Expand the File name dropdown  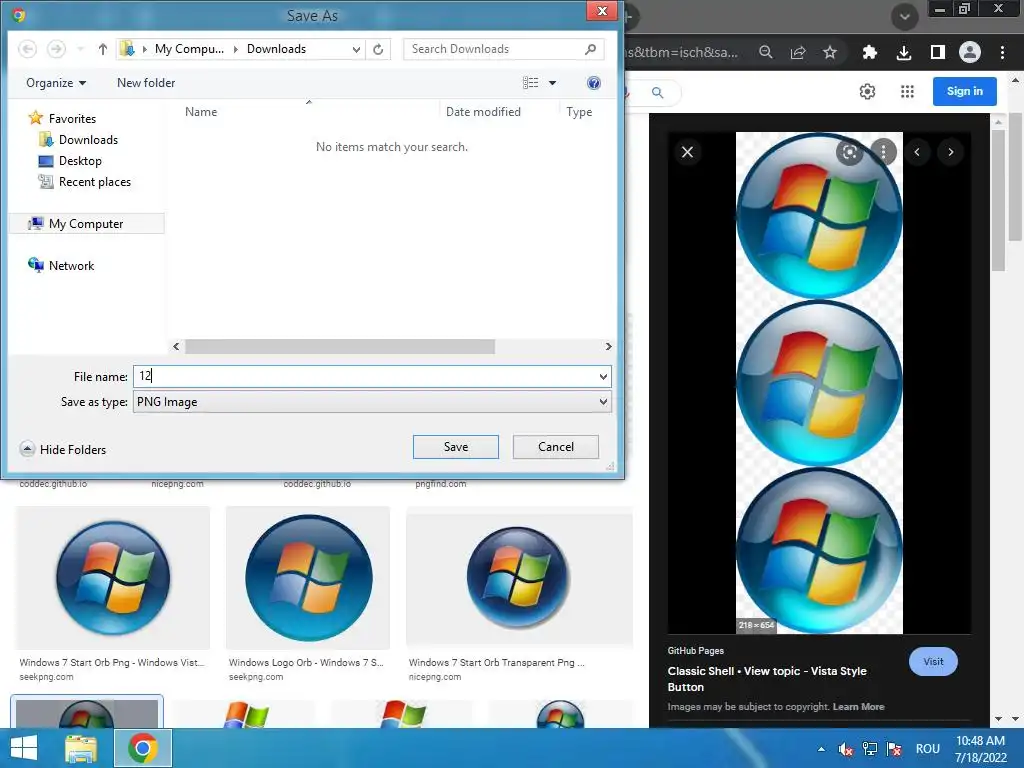click(x=603, y=376)
